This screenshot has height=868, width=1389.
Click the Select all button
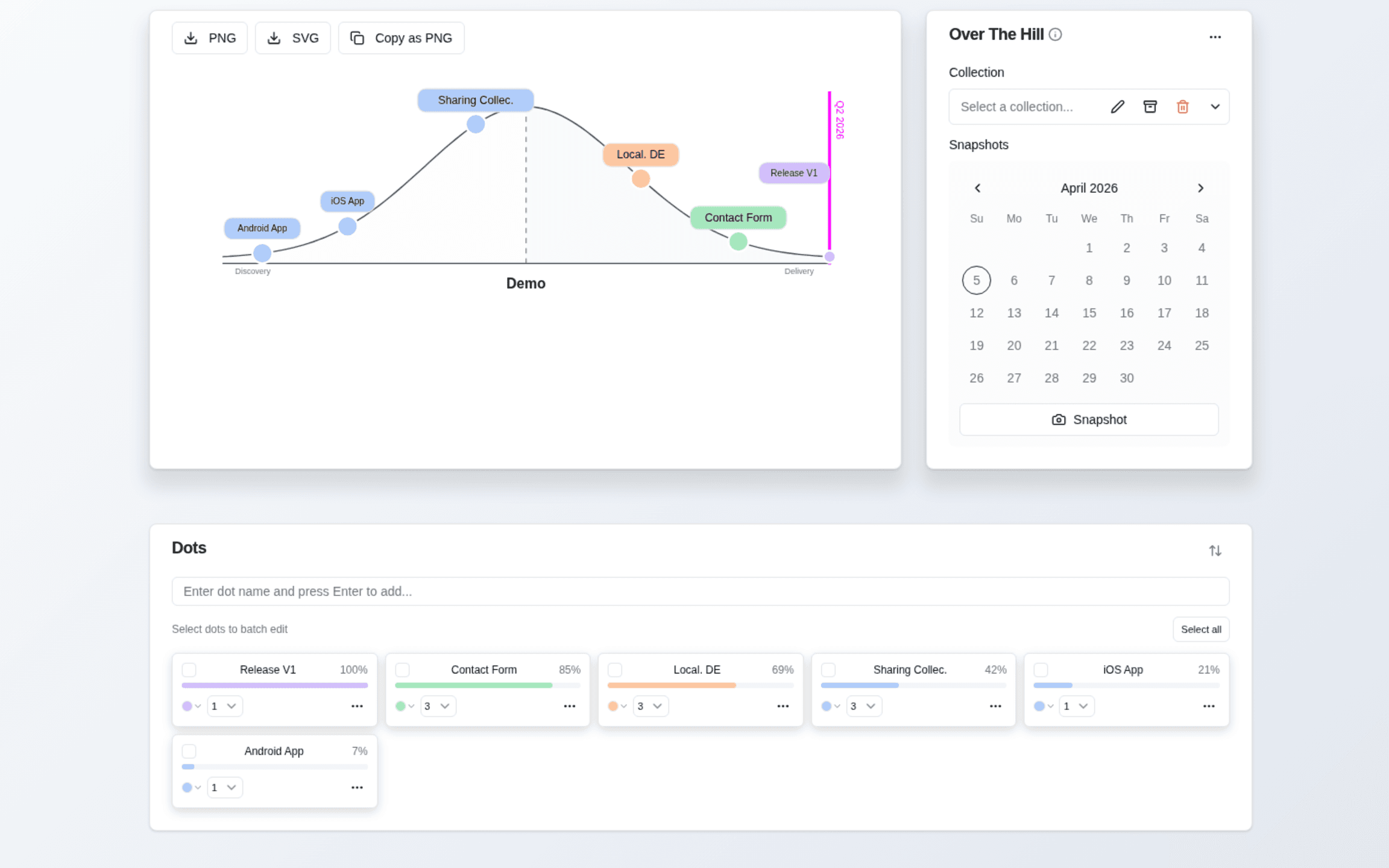(1201, 629)
